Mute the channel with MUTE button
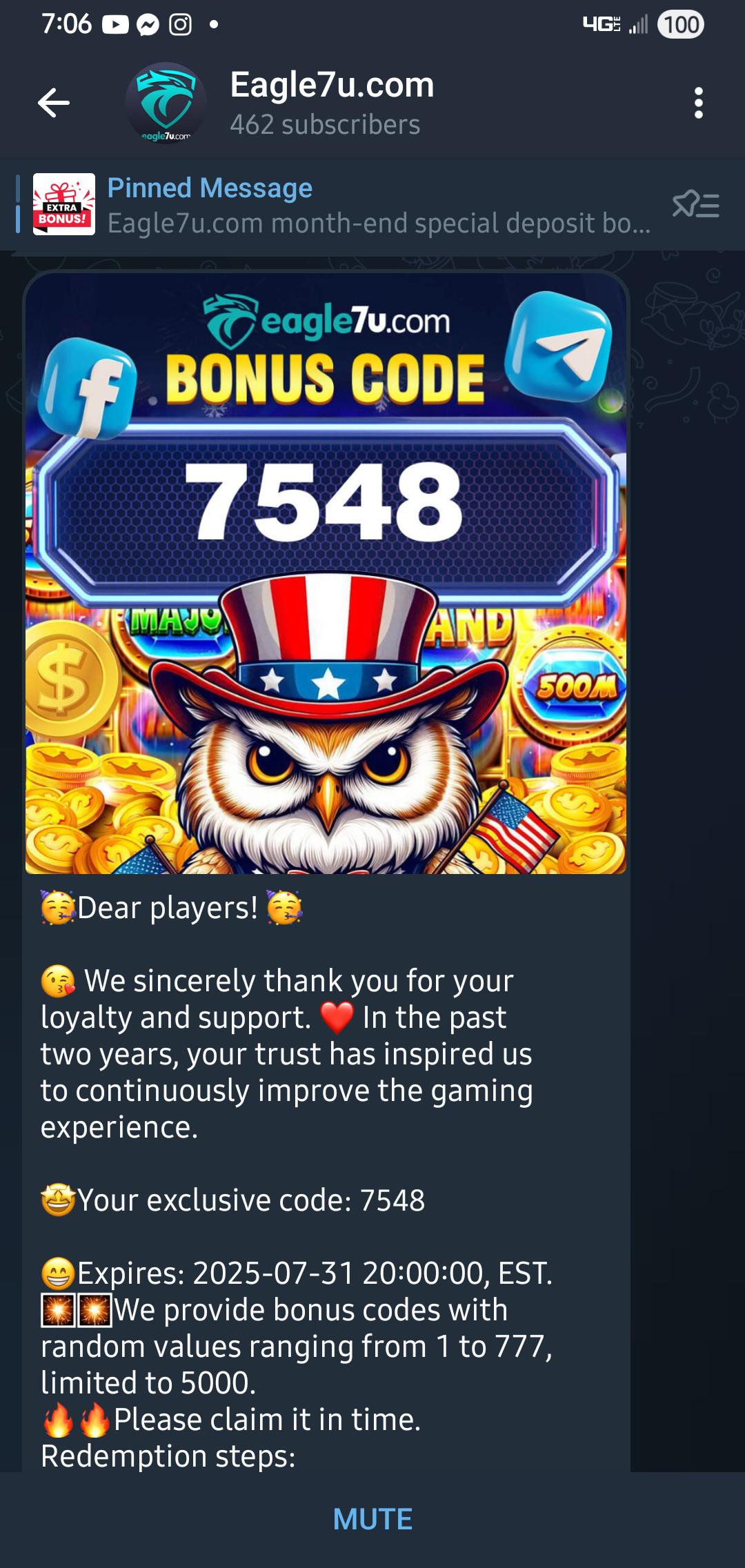745x1568 pixels. click(372, 1519)
